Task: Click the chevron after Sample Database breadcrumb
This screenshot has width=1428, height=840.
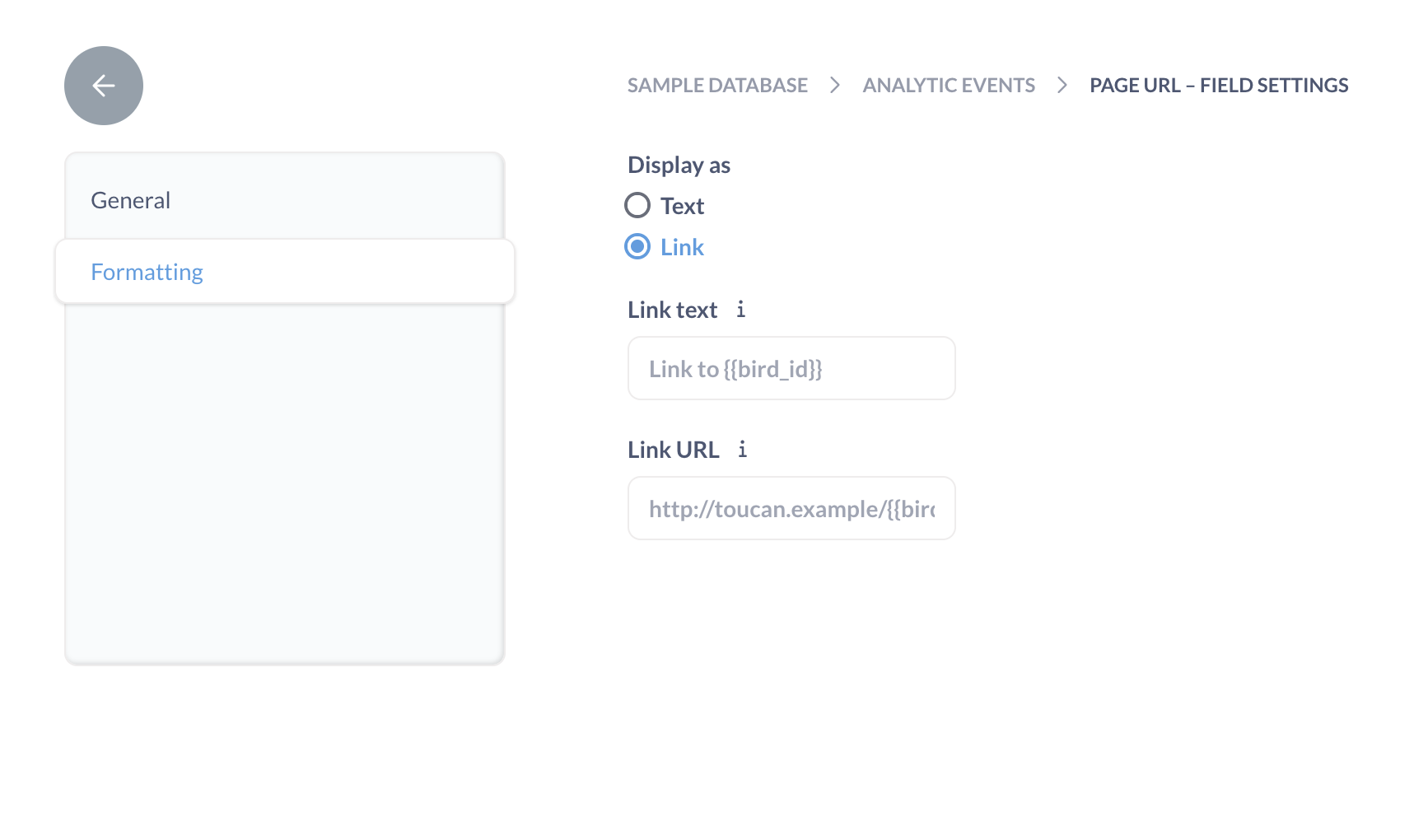Action: pyautogui.click(x=835, y=86)
